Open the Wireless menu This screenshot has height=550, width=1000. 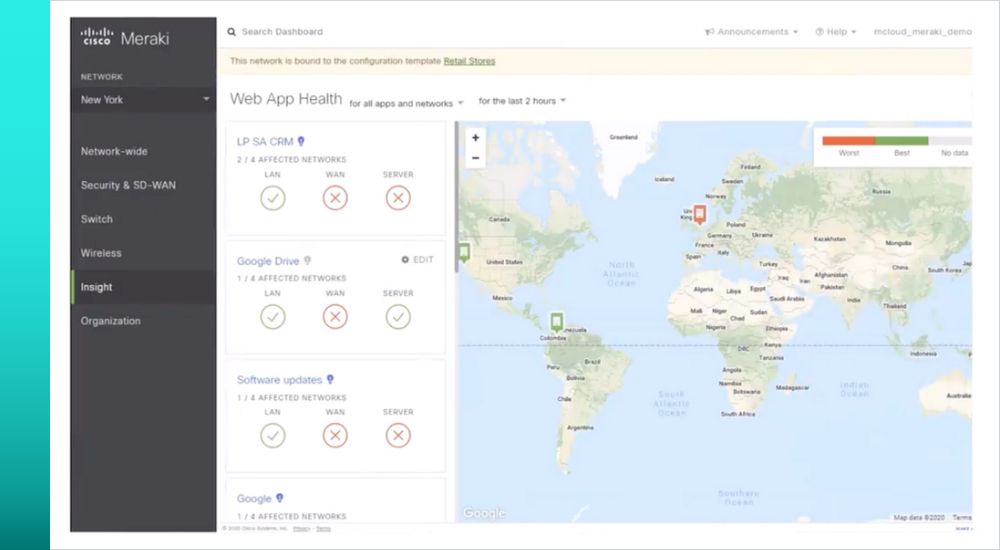143,253
